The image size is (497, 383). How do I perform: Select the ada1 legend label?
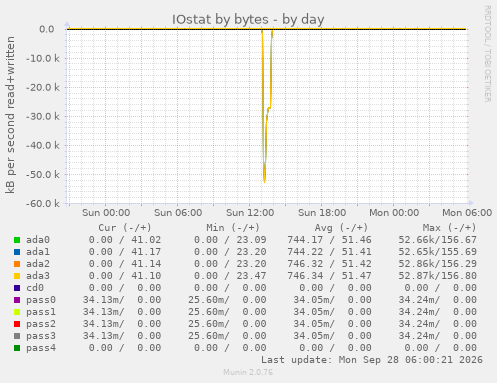coord(38,252)
